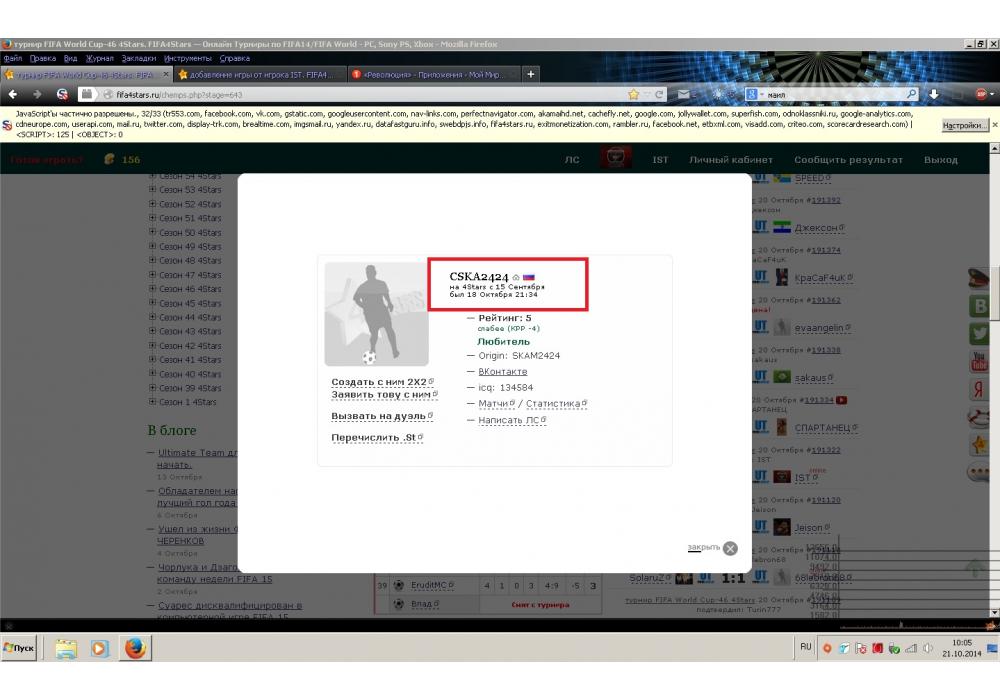Screen dimensions: 1000x700
Task: Click 'Заявить тову с ним' link
Action: pyautogui.click(x=381, y=395)
